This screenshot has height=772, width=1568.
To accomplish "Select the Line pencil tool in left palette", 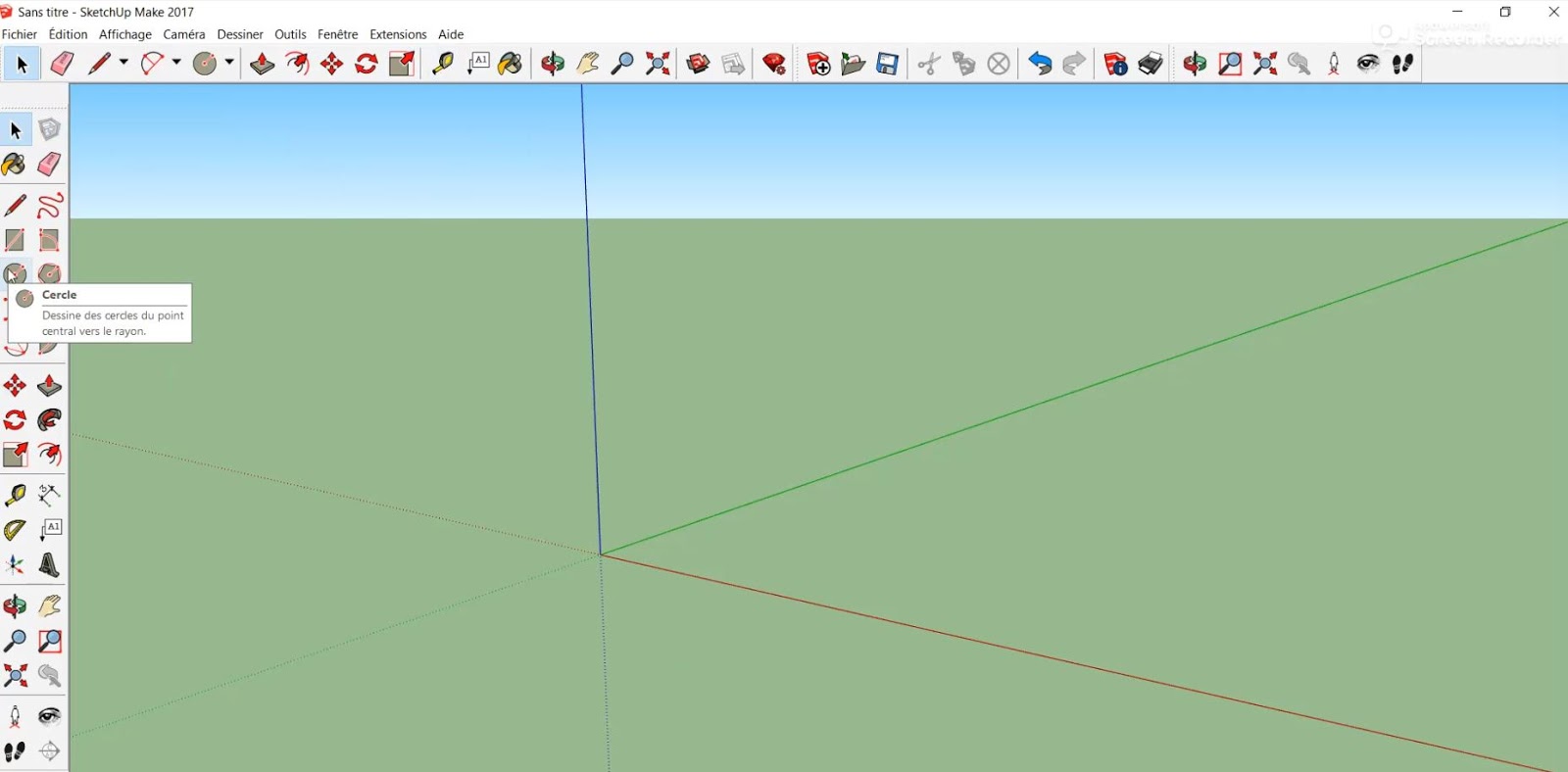I will pyautogui.click(x=15, y=205).
